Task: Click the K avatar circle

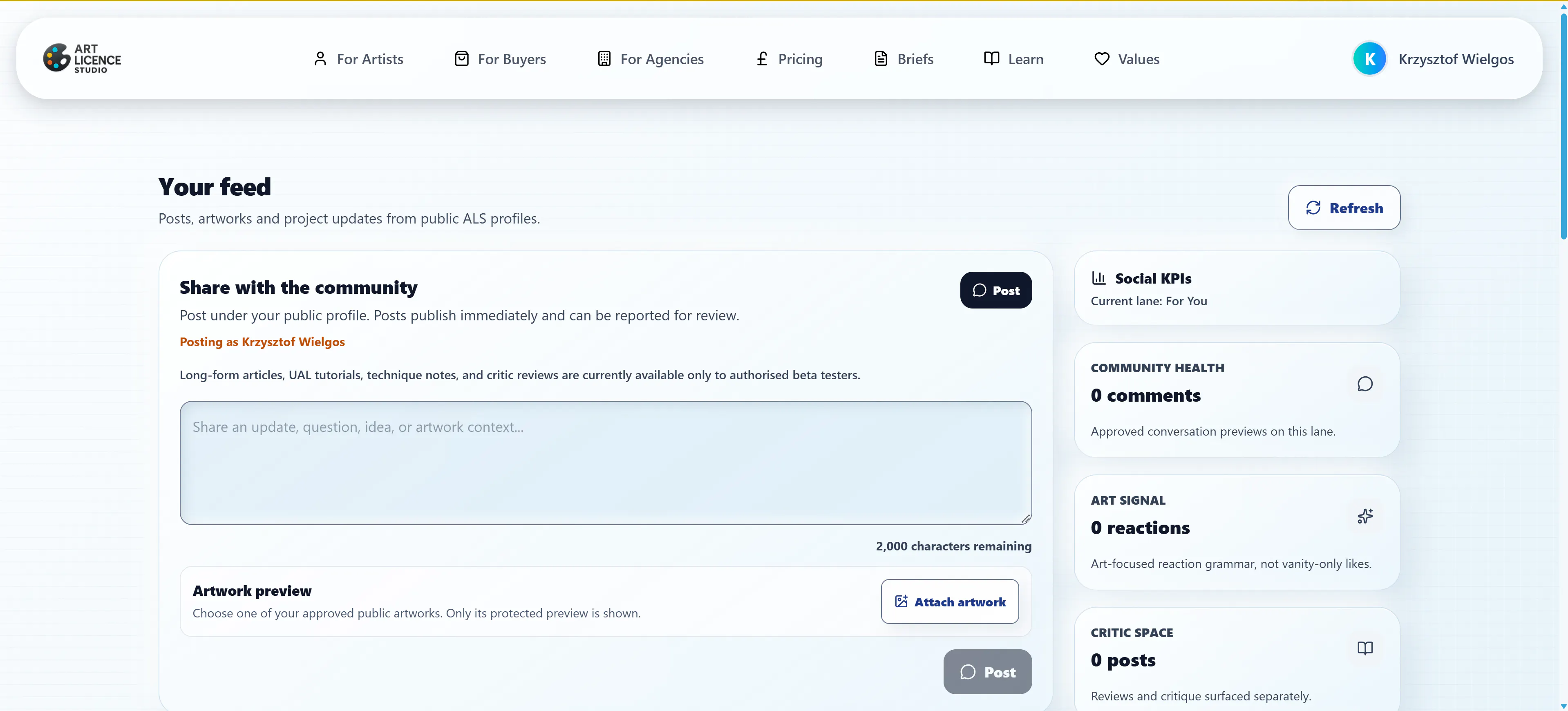Action: coord(1369,58)
